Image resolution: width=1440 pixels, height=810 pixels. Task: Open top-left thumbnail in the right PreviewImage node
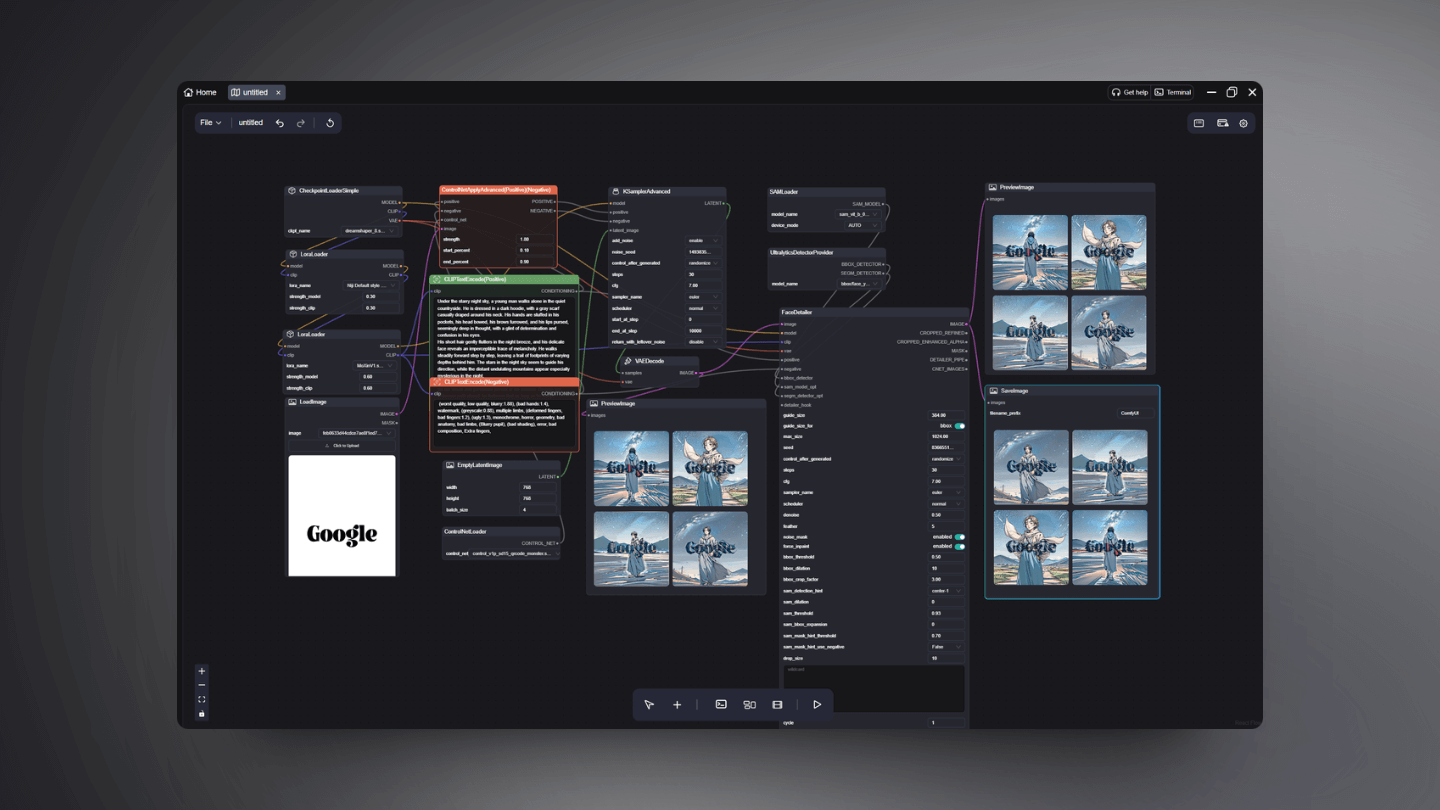(1030, 253)
